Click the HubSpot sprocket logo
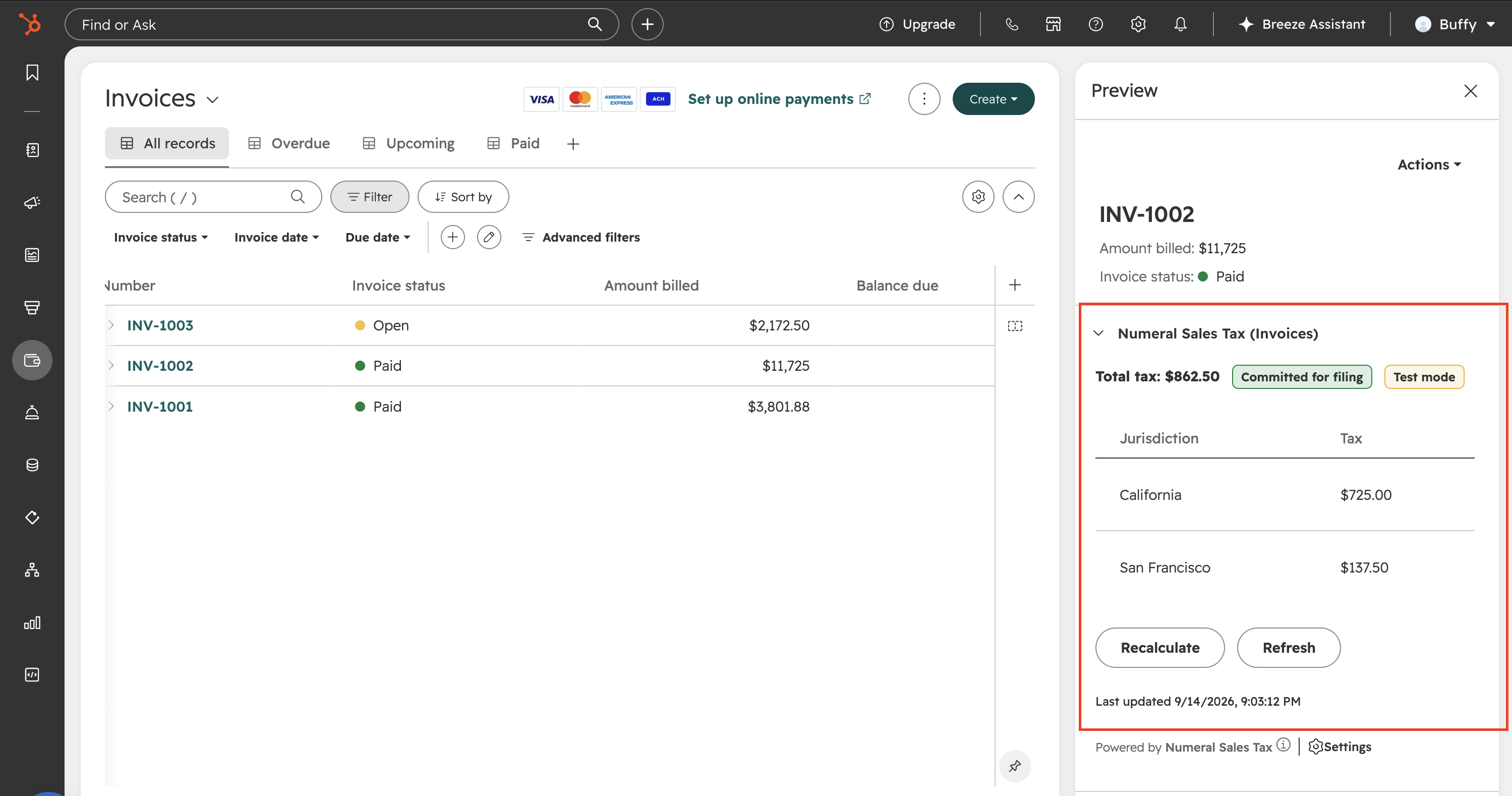 click(x=30, y=24)
